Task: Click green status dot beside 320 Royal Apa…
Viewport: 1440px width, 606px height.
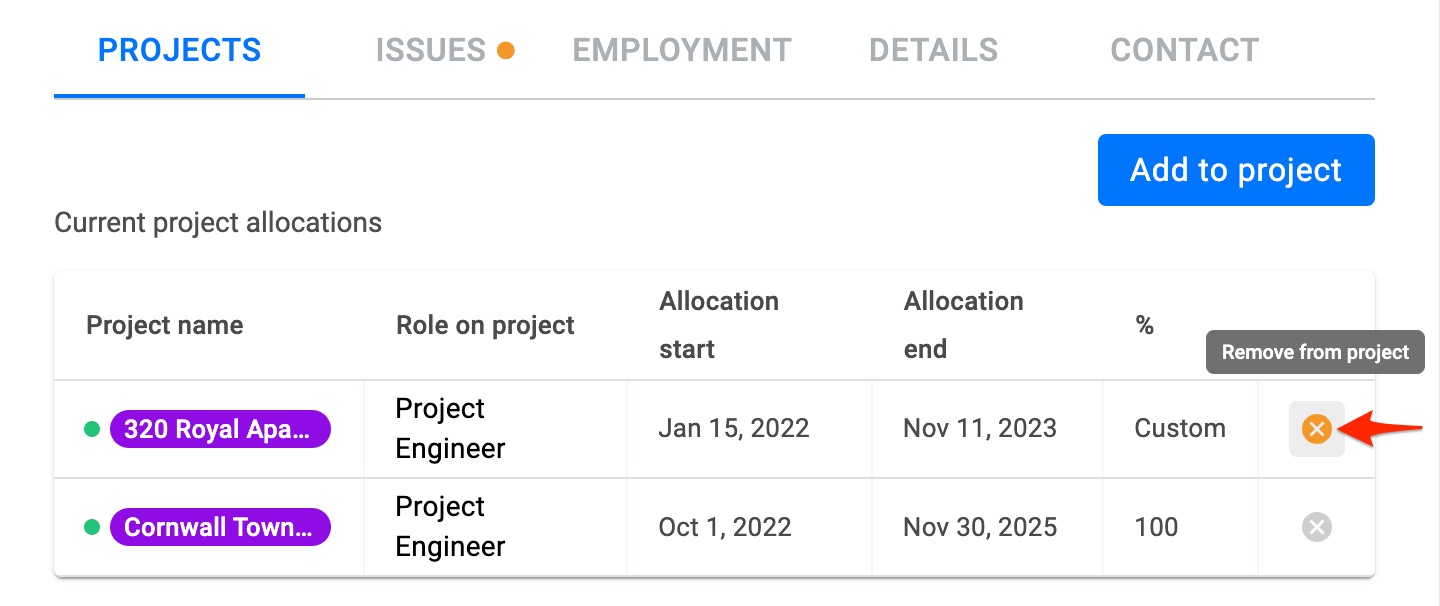Action: [x=92, y=429]
